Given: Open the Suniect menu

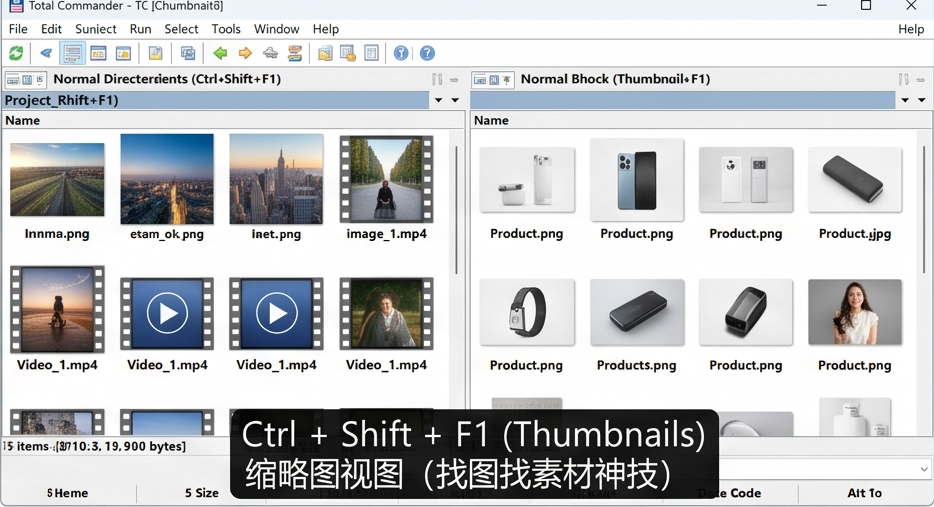Looking at the screenshot, I should click(x=96, y=29).
